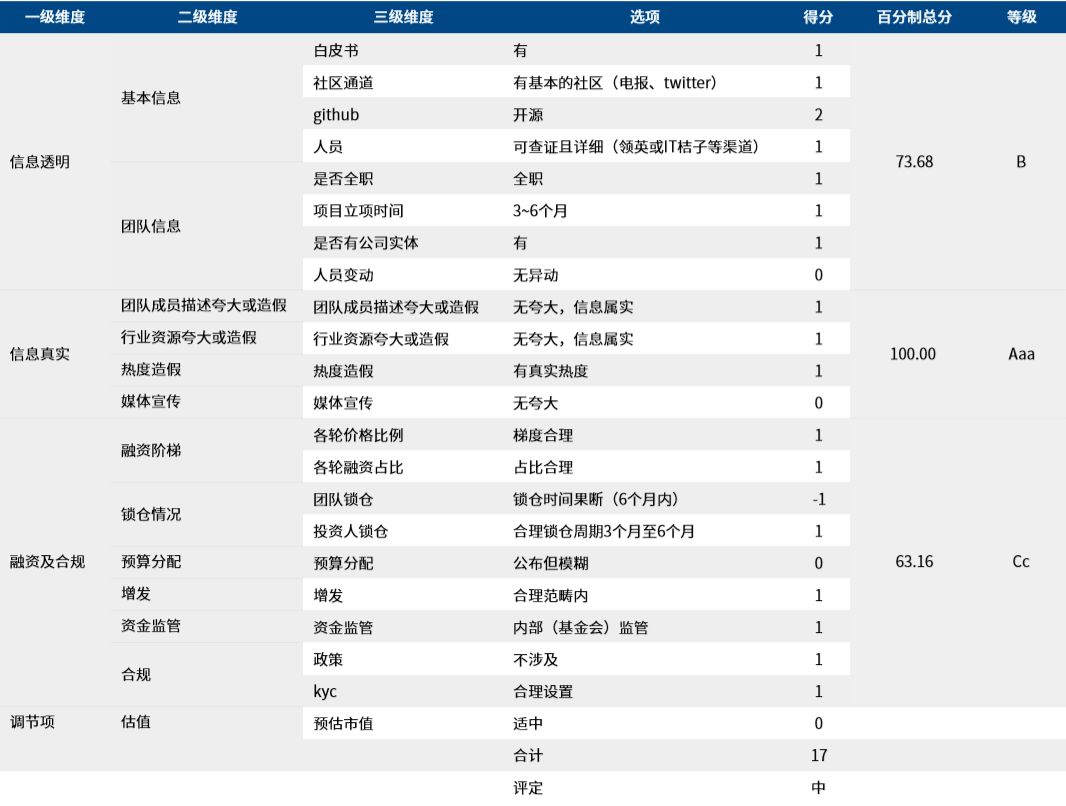Click the 融资阶梯 second-level cell
The width and height of the screenshot is (1066, 806).
click(151, 451)
